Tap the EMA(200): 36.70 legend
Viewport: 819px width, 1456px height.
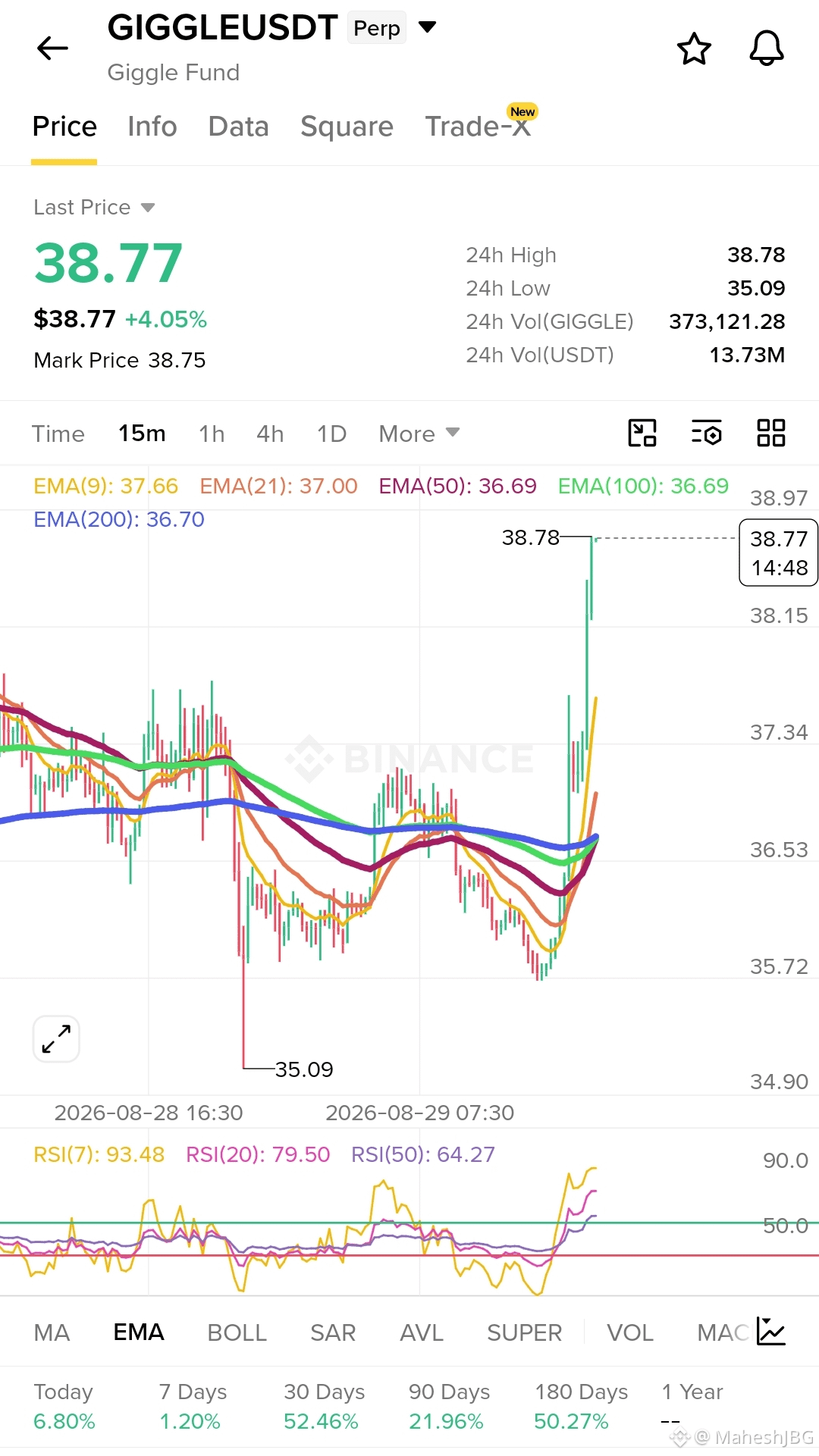pos(119,519)
